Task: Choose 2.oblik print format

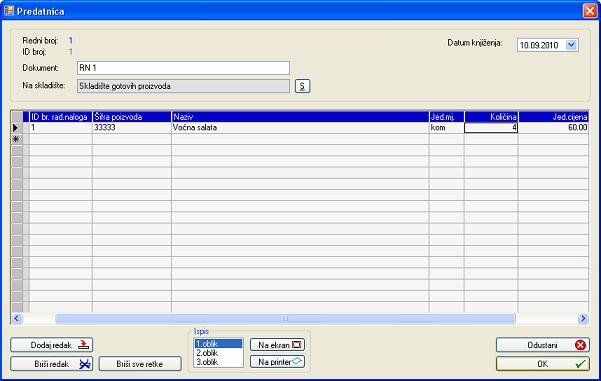Action: 218,353
